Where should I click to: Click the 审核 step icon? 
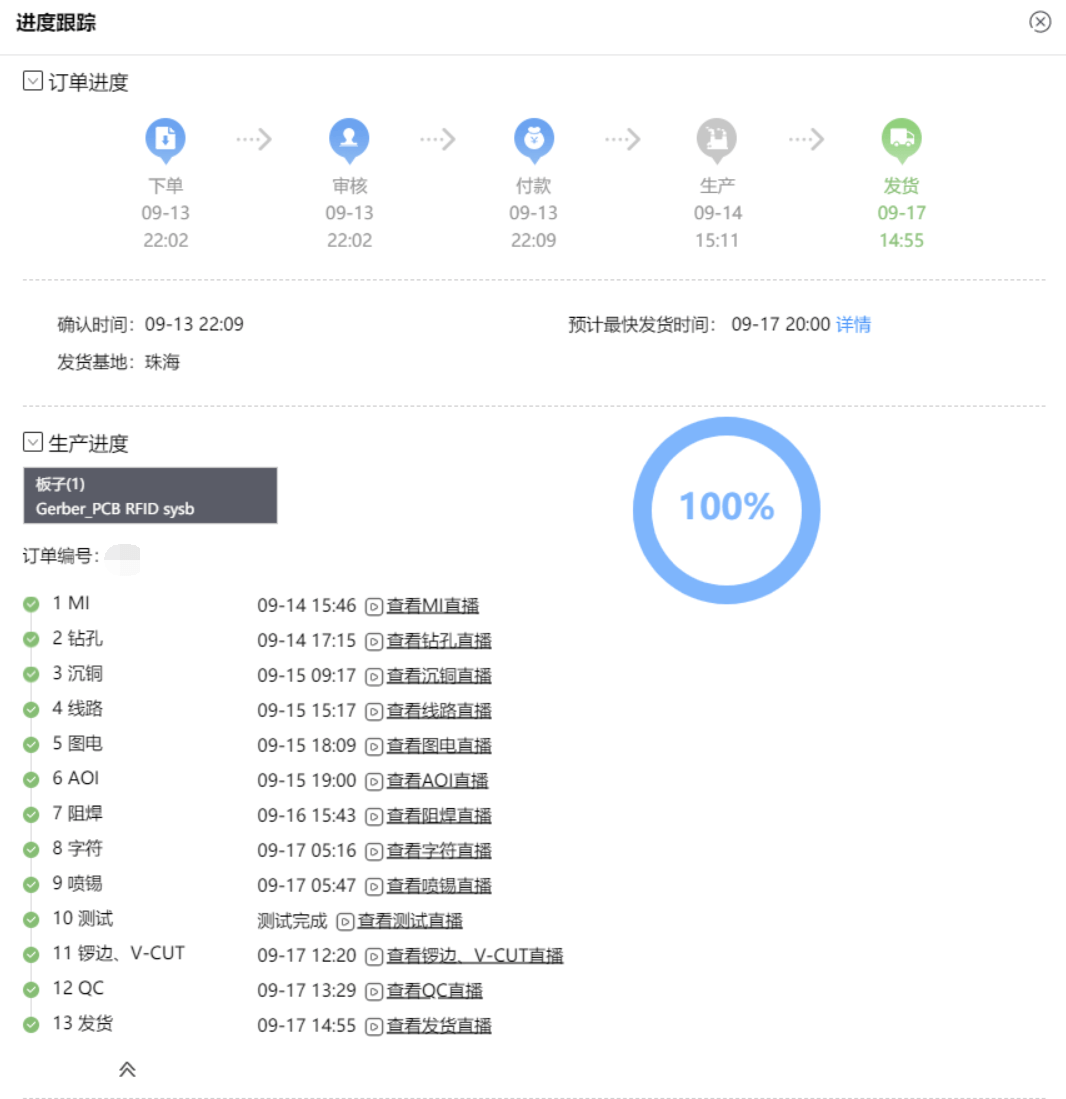pyautogui.click(x=349, y=139)
